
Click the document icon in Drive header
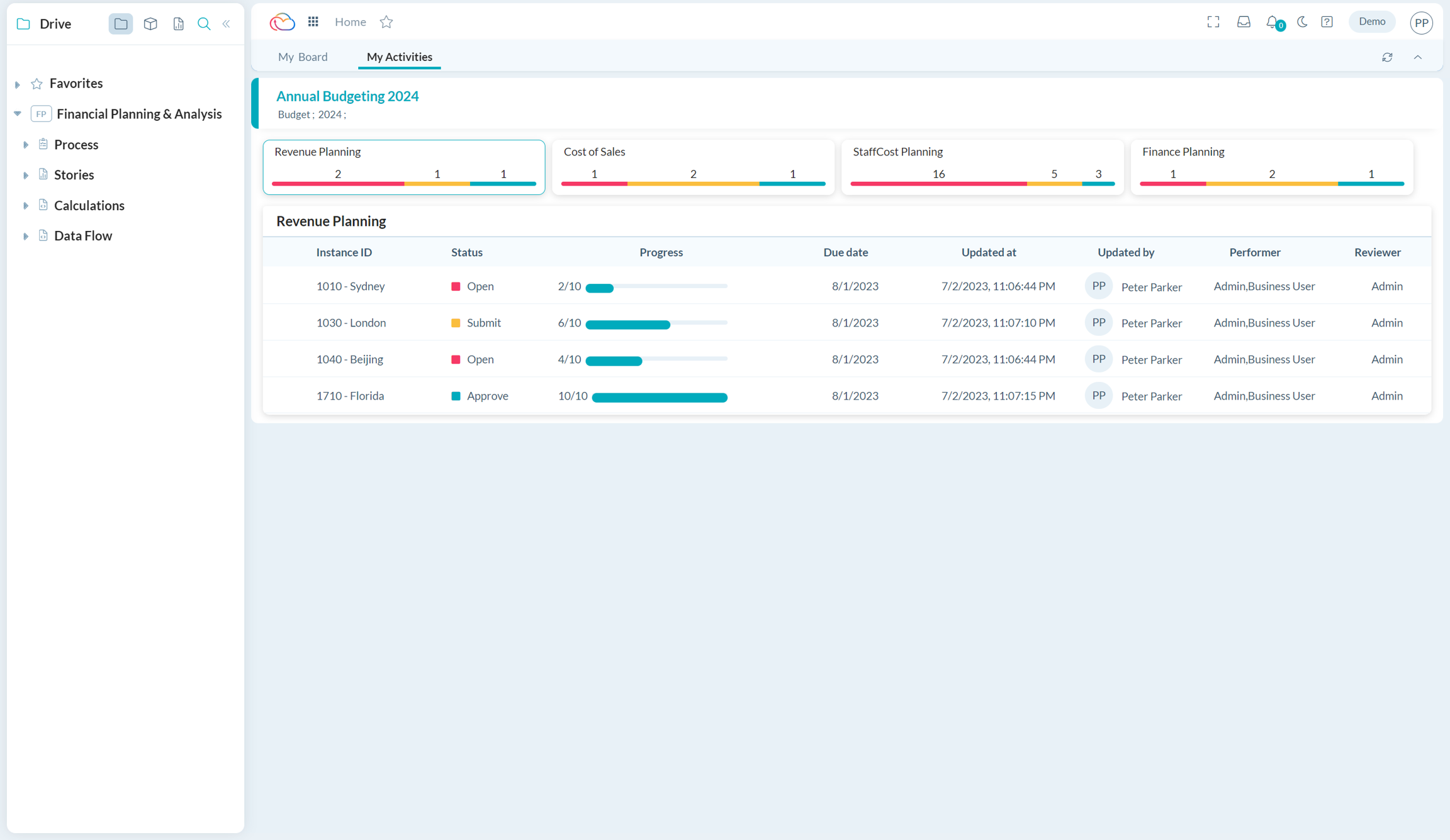tap(178, 24)
